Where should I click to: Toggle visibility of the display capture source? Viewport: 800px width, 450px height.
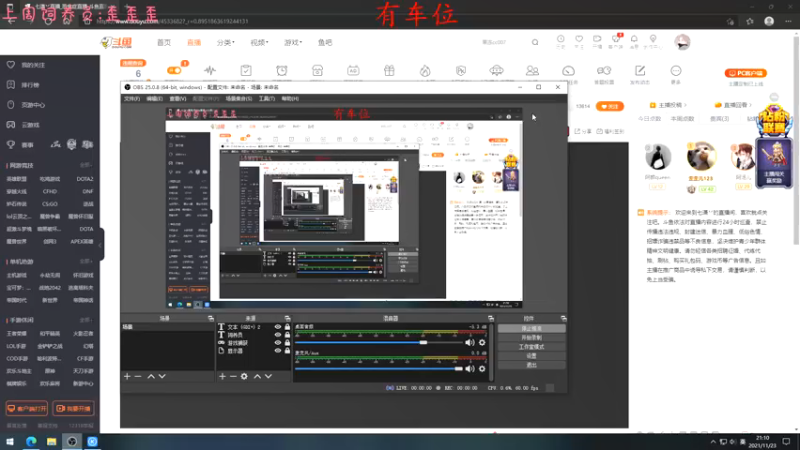(x=278, y=351)
